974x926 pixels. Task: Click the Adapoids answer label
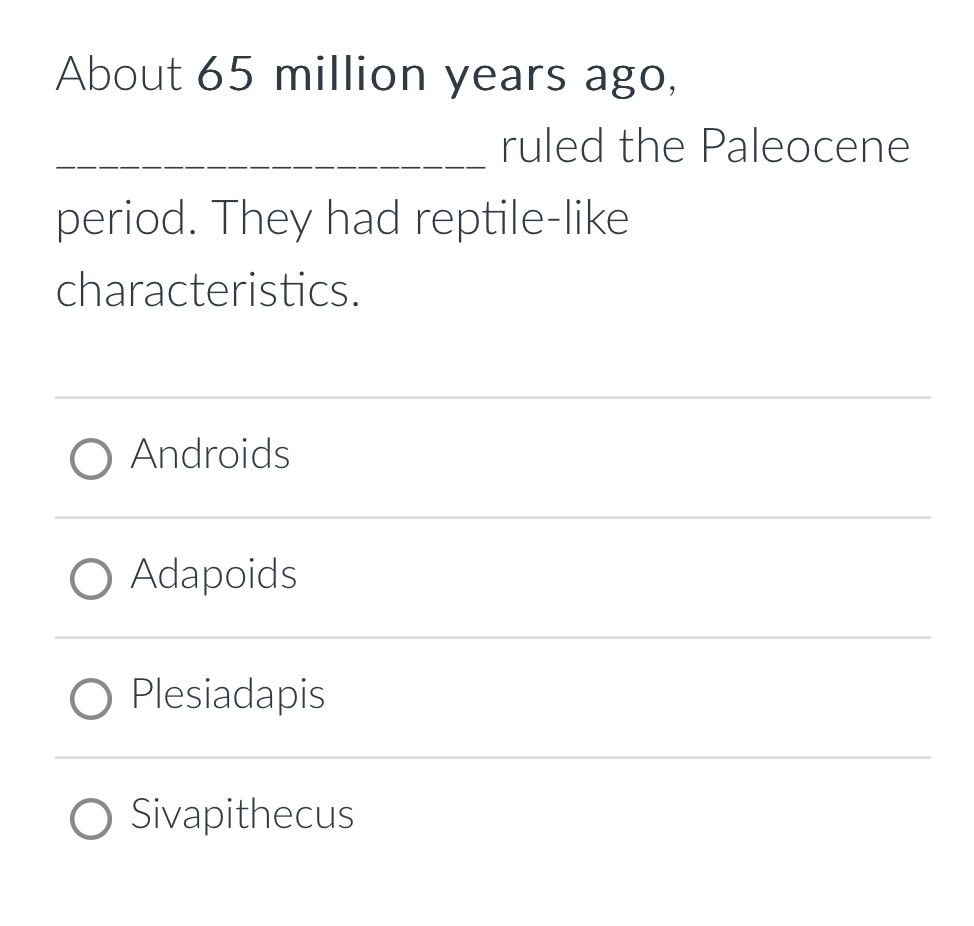pyautogui.click(x=212, y=575)
